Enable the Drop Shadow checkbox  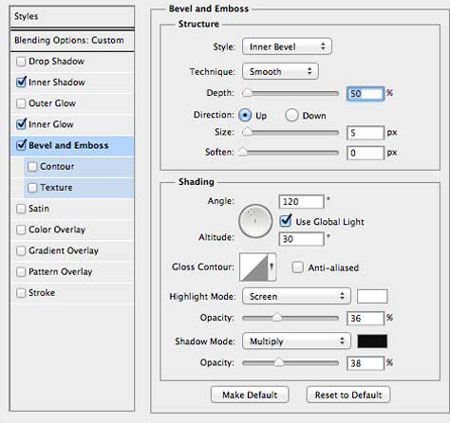(x=21, y=61)
